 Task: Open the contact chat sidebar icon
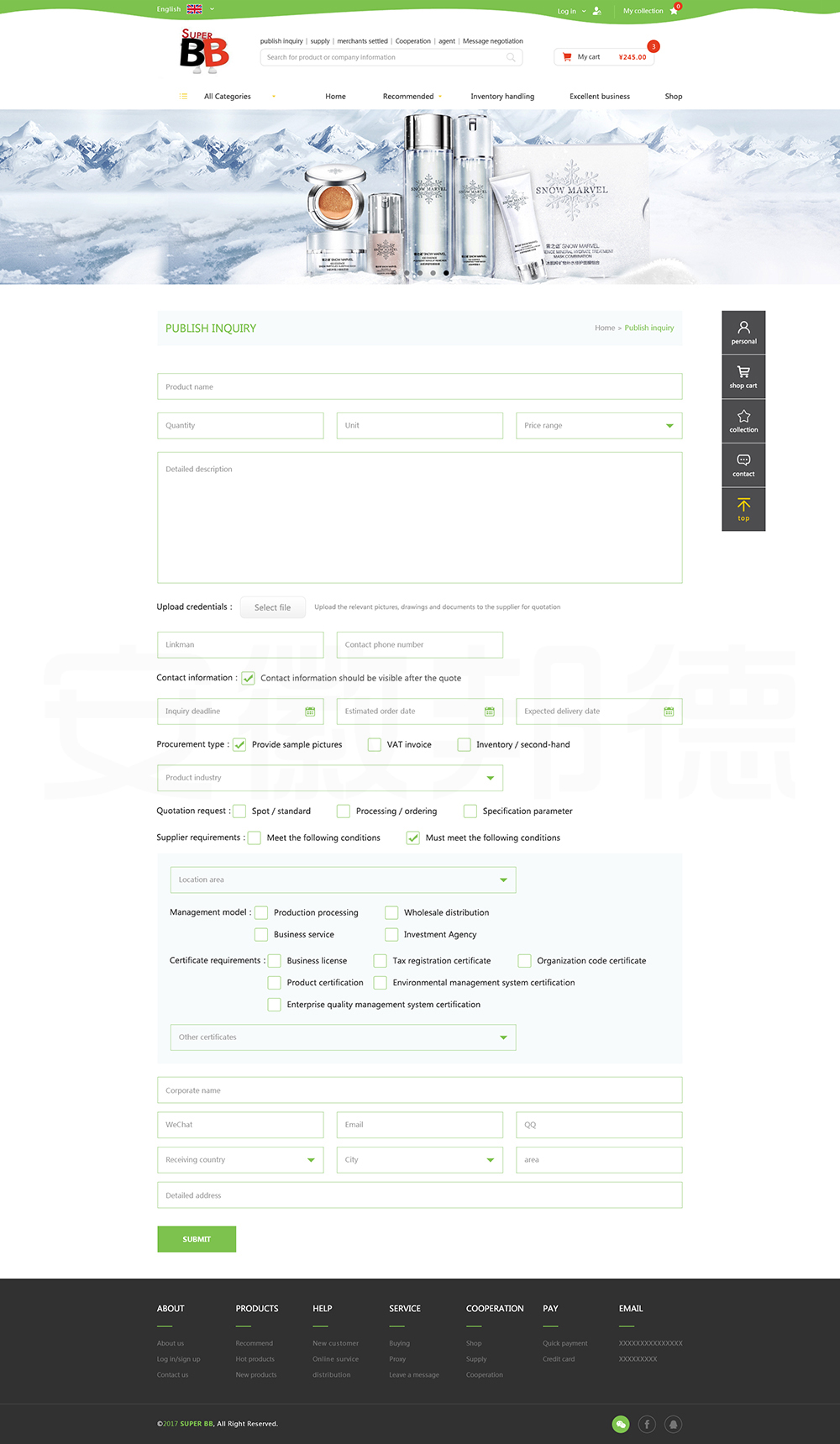(743, 465)
